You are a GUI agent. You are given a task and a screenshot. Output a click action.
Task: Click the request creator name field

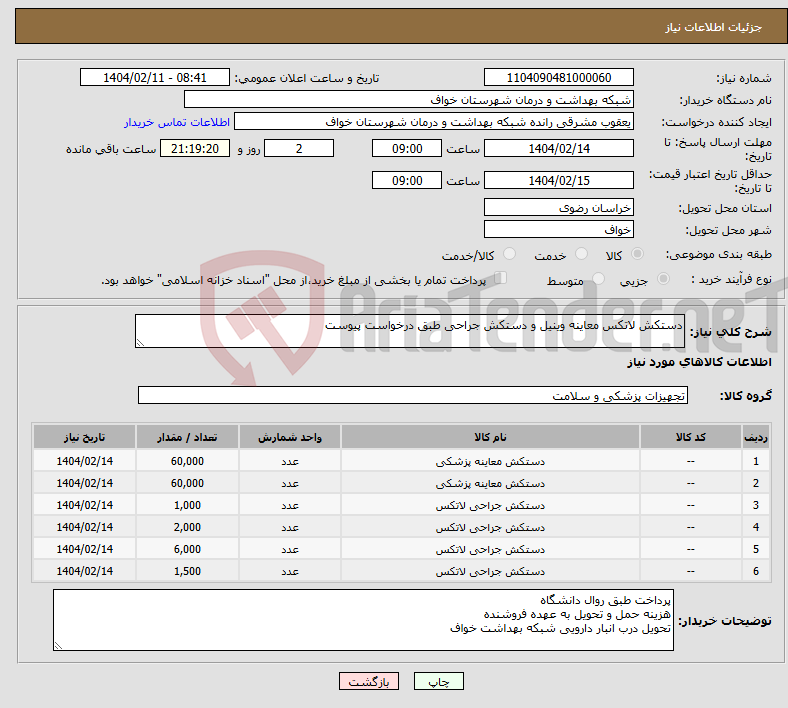coord(434,122)
